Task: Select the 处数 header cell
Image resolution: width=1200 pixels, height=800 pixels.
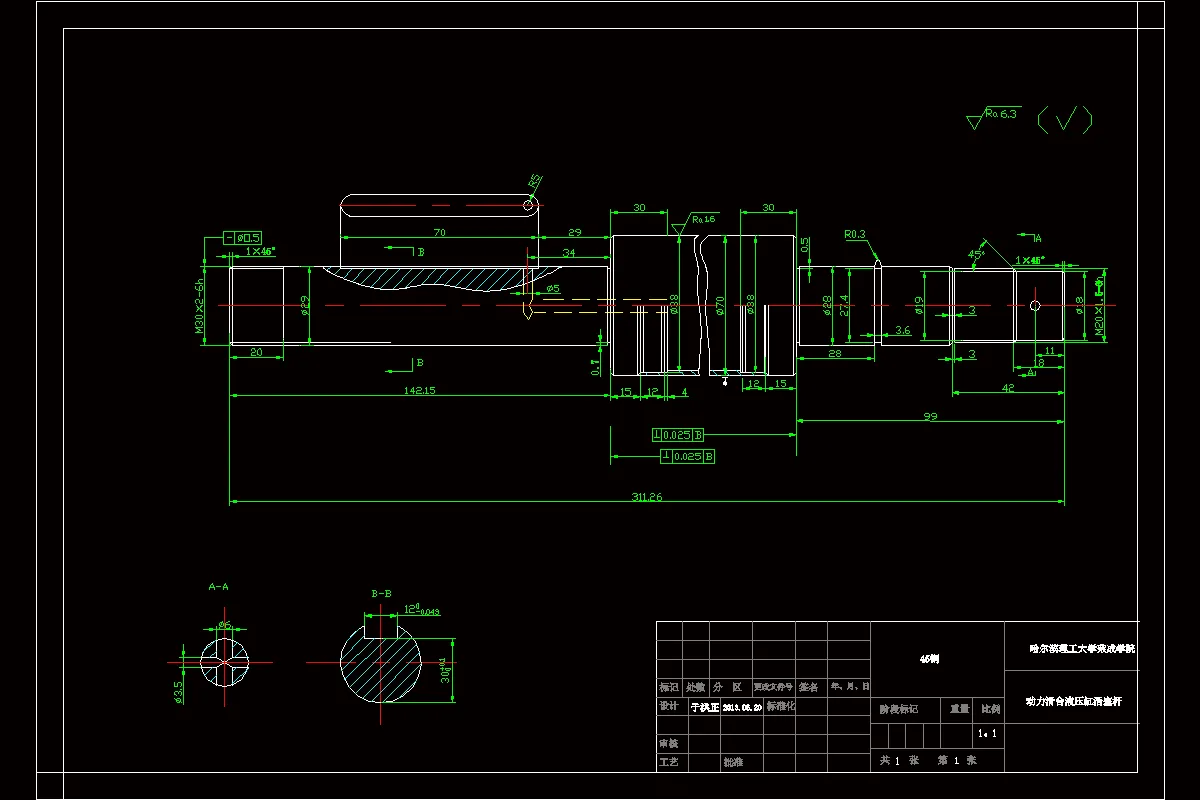Action: (x=695, y=688)
